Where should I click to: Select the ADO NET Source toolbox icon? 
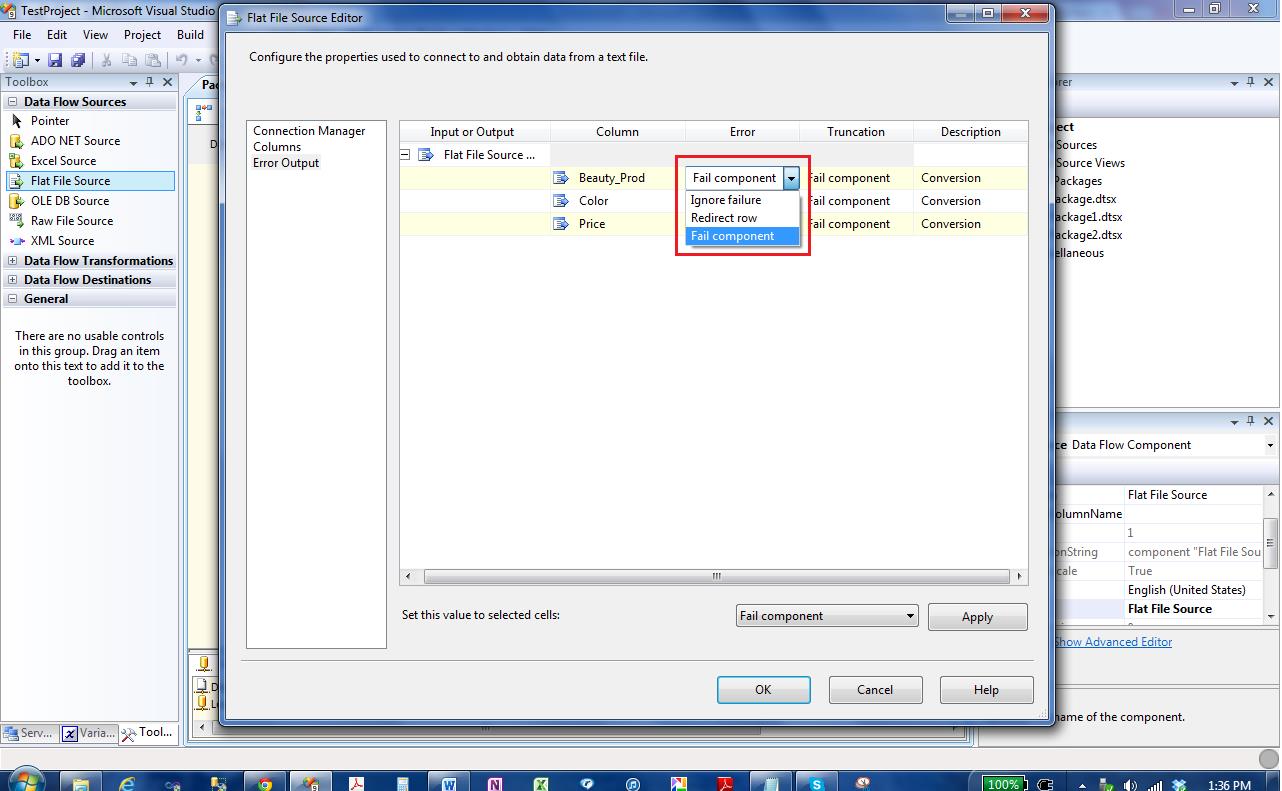16,141
